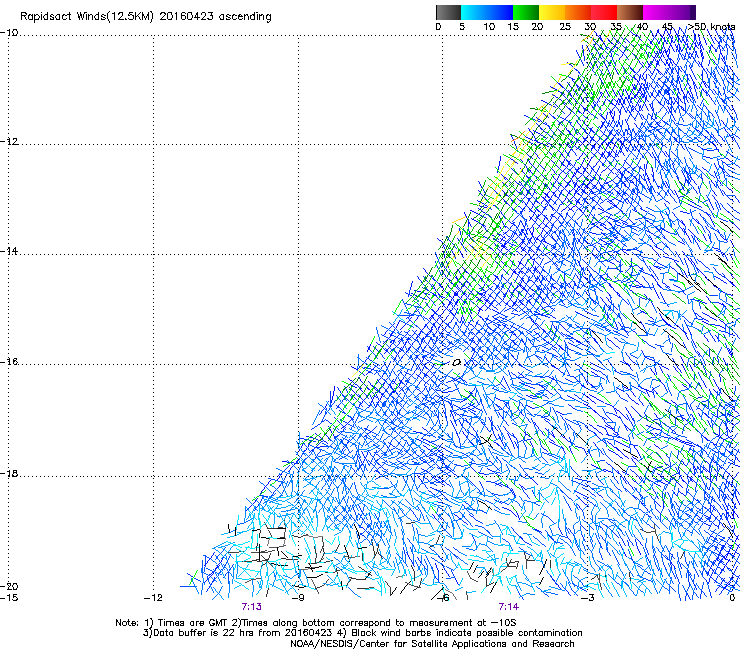Viewport: 740px width, 650px height.
Task: Click the red 30-35 knots legend color
Action: point(604,12)
